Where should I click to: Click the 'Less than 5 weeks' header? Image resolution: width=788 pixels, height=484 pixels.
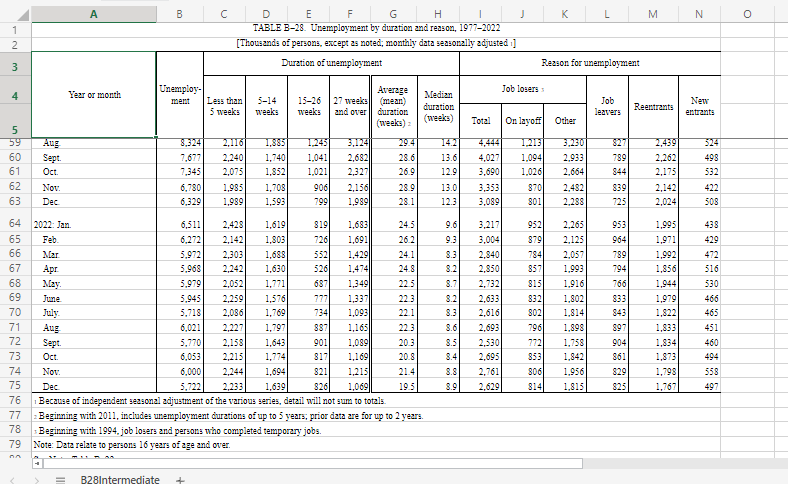tap(225, 106)
